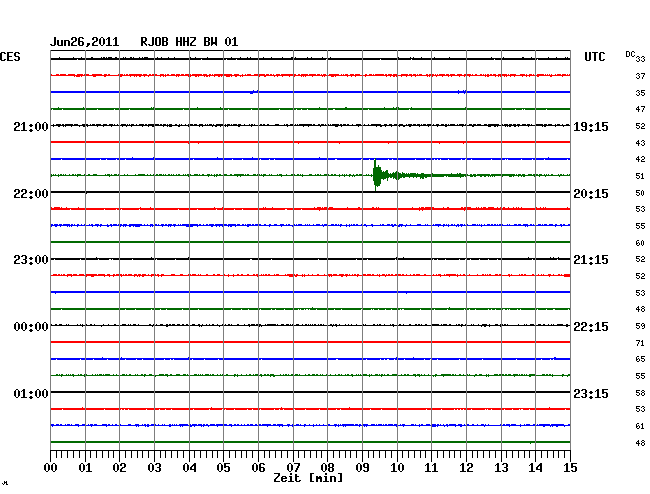The height and width of the screenshot is (494, 650).
Task: Click DC value 61
Action: (x=640, y=426)
